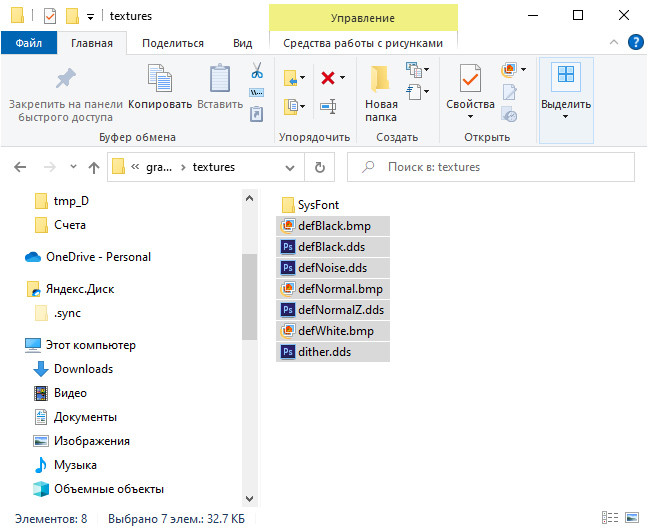Click the Управление contextual tab header

(363, 18)
